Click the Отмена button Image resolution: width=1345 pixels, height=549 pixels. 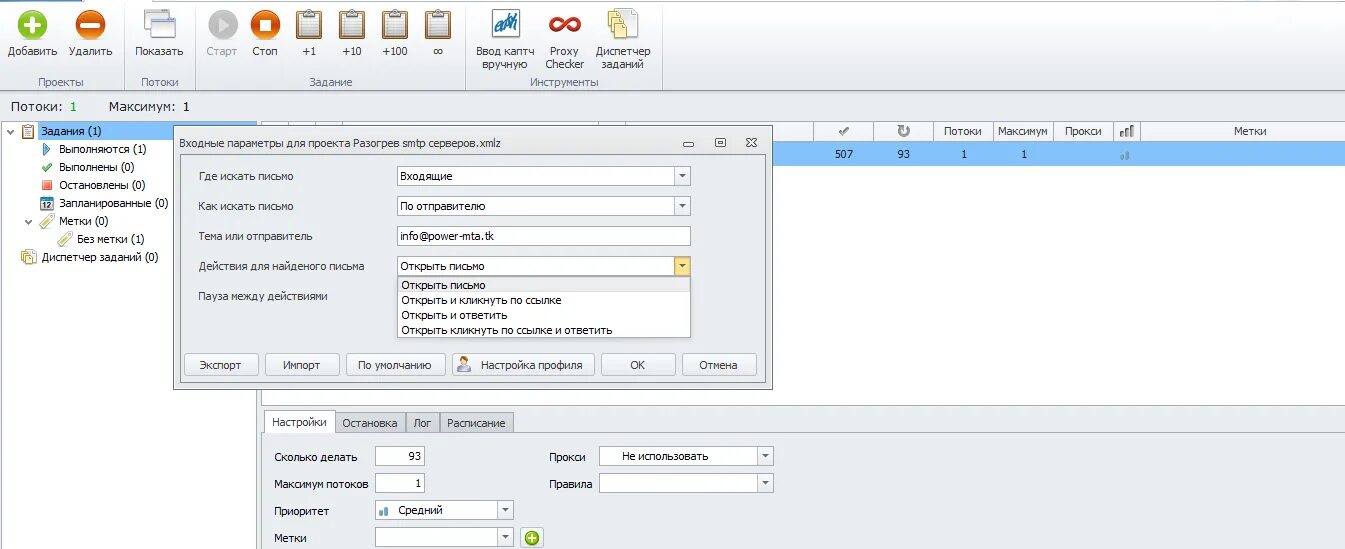point(719,365)
